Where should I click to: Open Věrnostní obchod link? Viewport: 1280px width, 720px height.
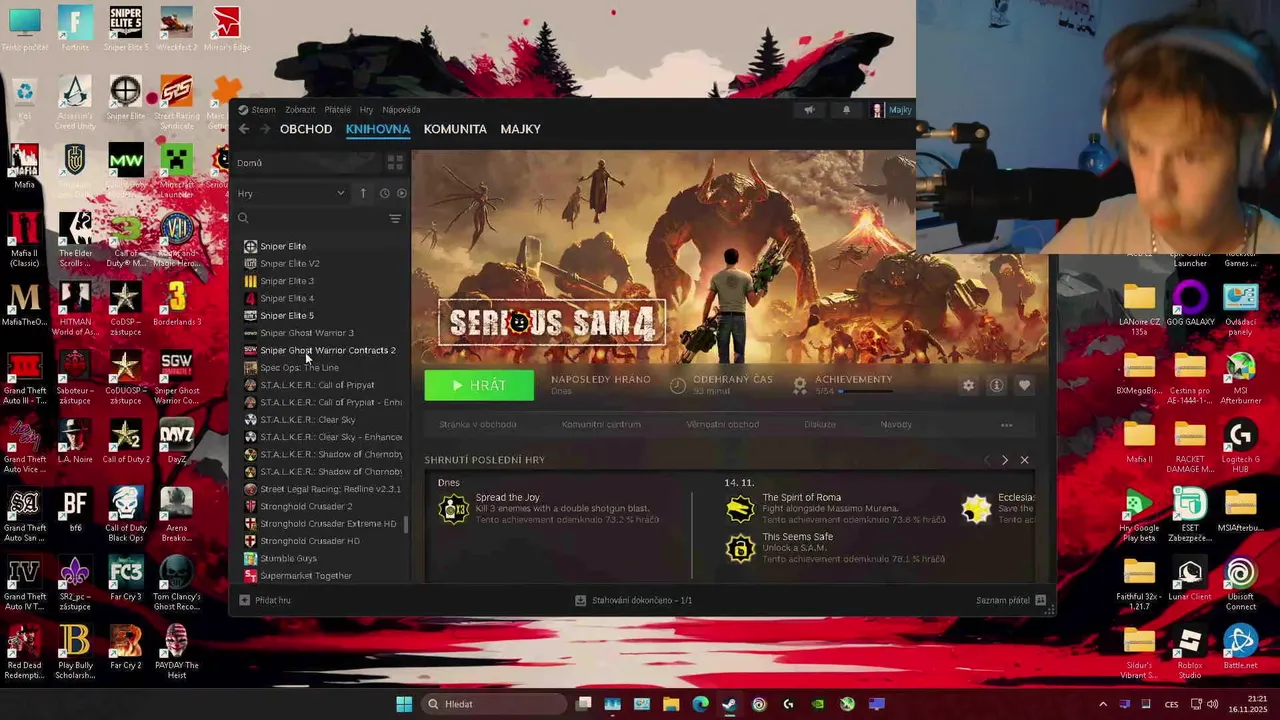[x=722, y=424]
